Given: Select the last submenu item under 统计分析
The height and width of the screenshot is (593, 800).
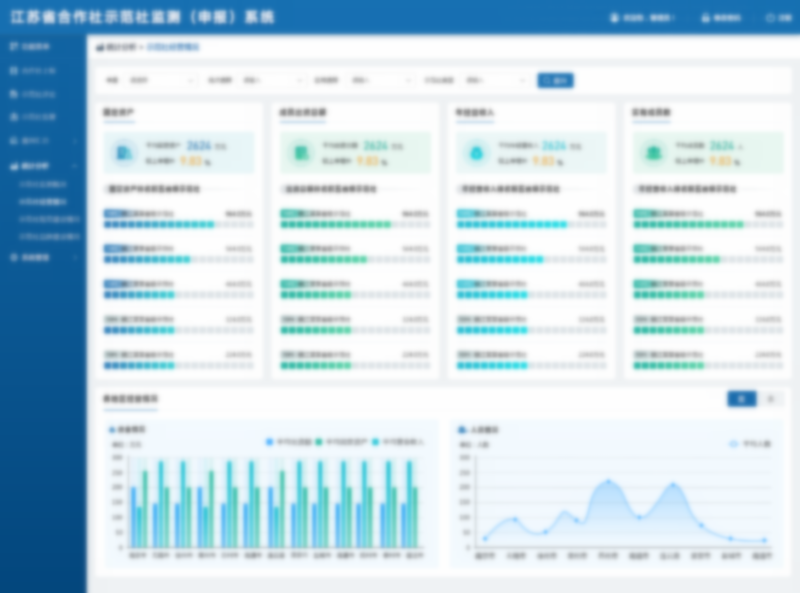Looking at the screenshot, I should pos(49,236).
